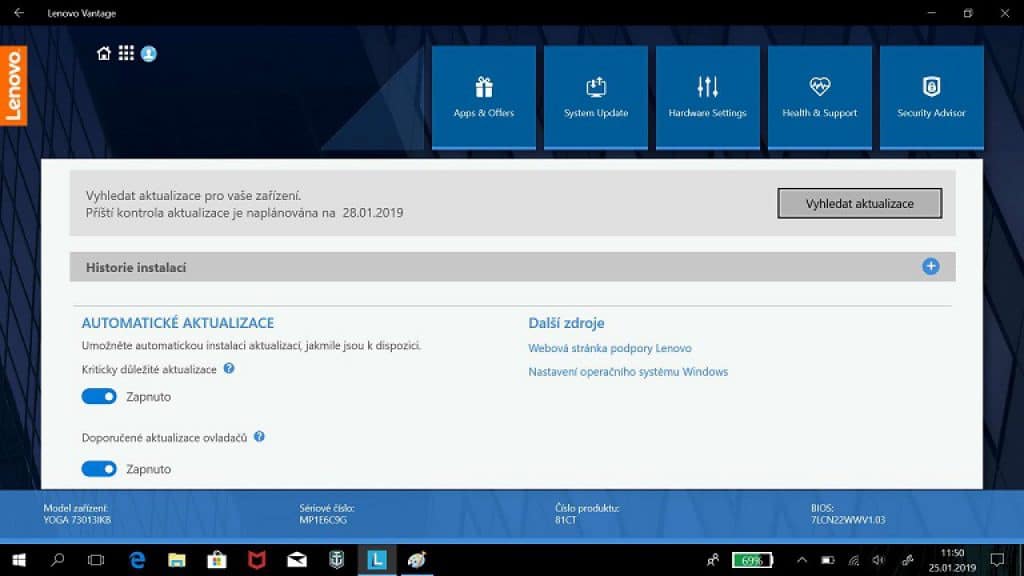Screen dimensions: 1024x576
Task: Click the scheduled date 28.01.2019
Action: coord(373,213)
